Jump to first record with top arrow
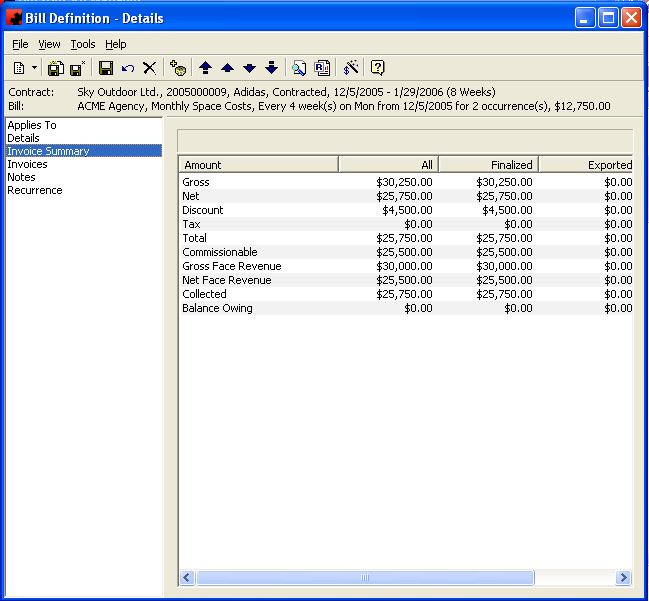The width and height of the screenshot is (649, 601). [205, 68]
